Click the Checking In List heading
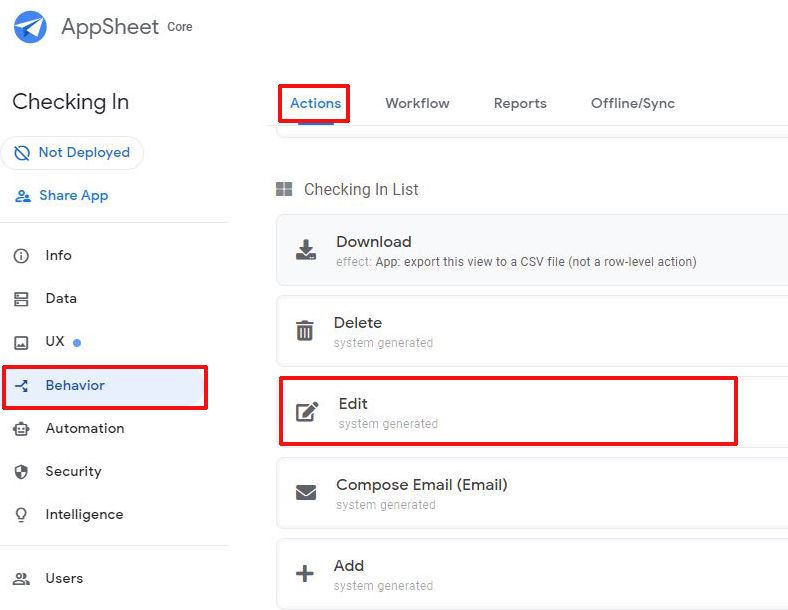Image resolution: width=788 pixels, height=610 pixels. [361, 189]
